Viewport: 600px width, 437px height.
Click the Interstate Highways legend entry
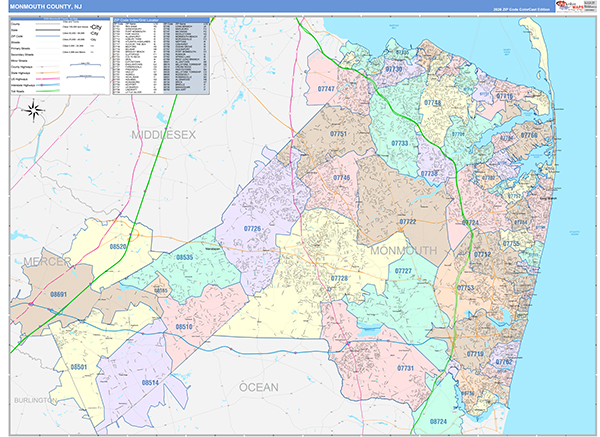(35, 85)
